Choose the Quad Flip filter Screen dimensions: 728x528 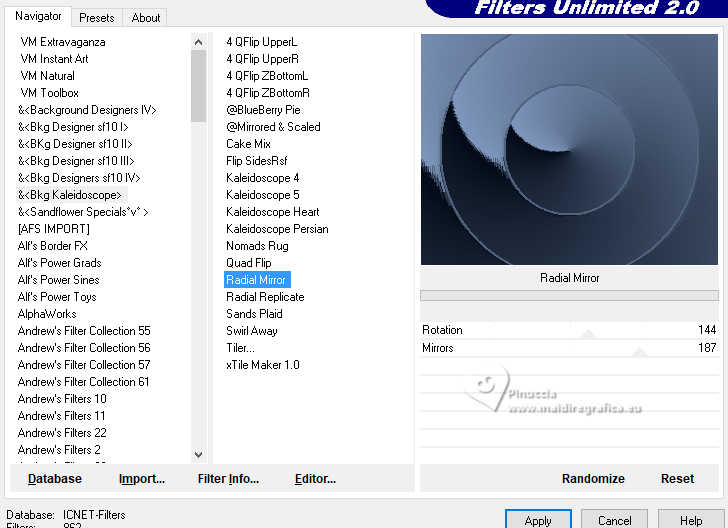249,263
